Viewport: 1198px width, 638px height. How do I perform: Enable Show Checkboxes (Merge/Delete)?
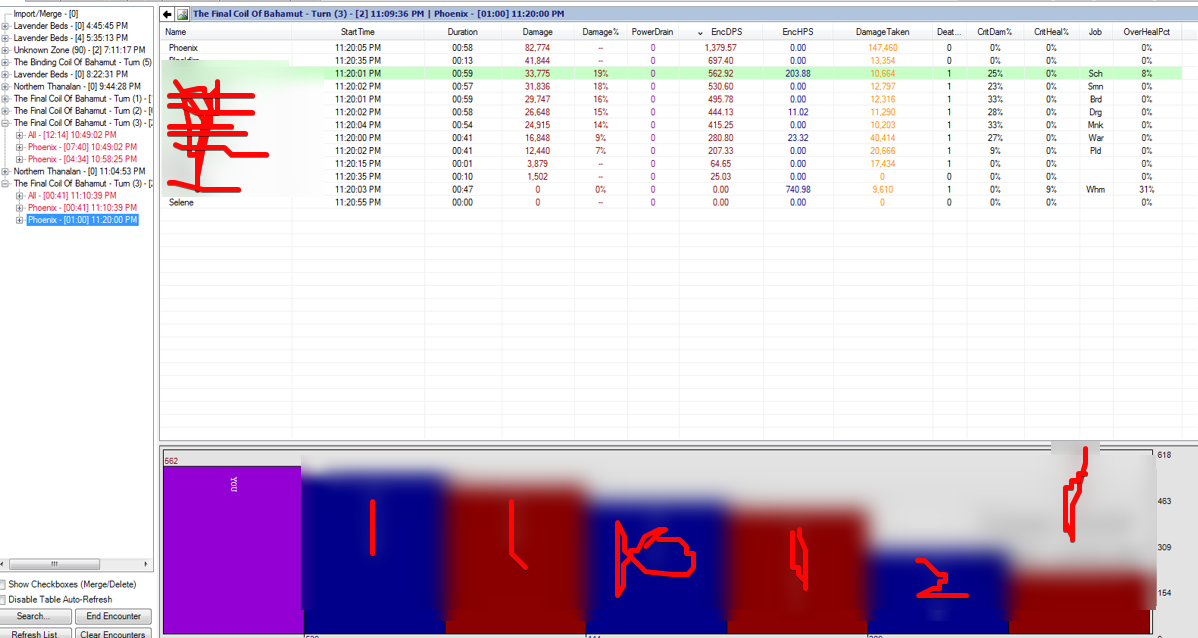tap(2, 585)
